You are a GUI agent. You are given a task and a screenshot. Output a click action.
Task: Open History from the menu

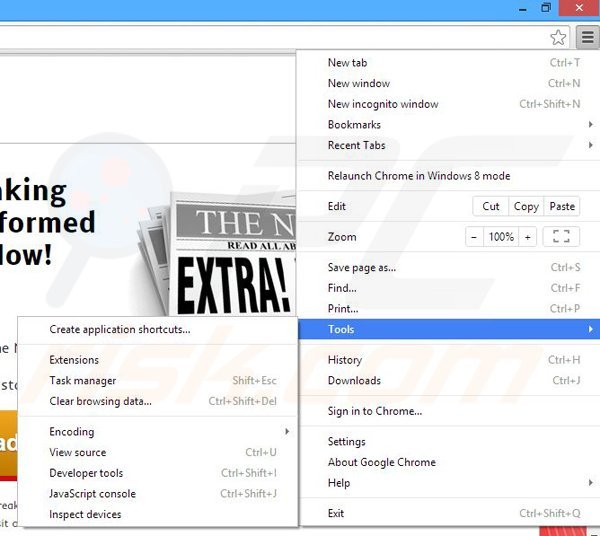[449, 360]
